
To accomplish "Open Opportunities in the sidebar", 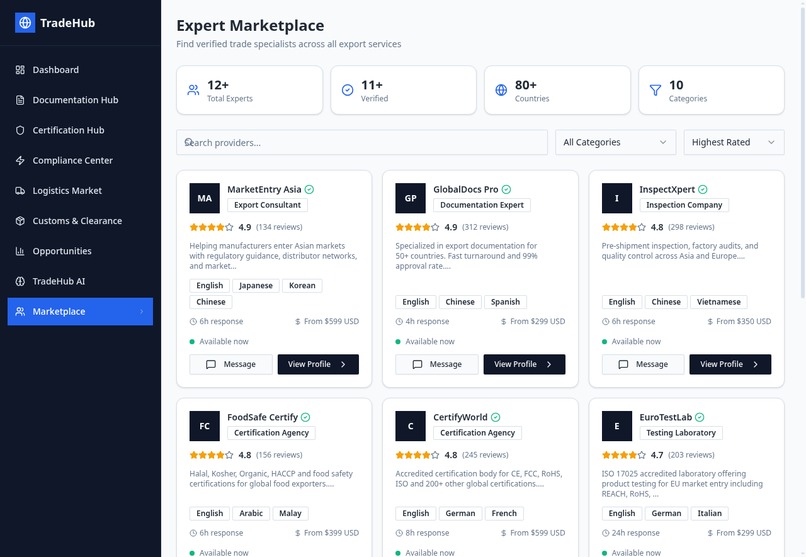I will coord(80,251).
